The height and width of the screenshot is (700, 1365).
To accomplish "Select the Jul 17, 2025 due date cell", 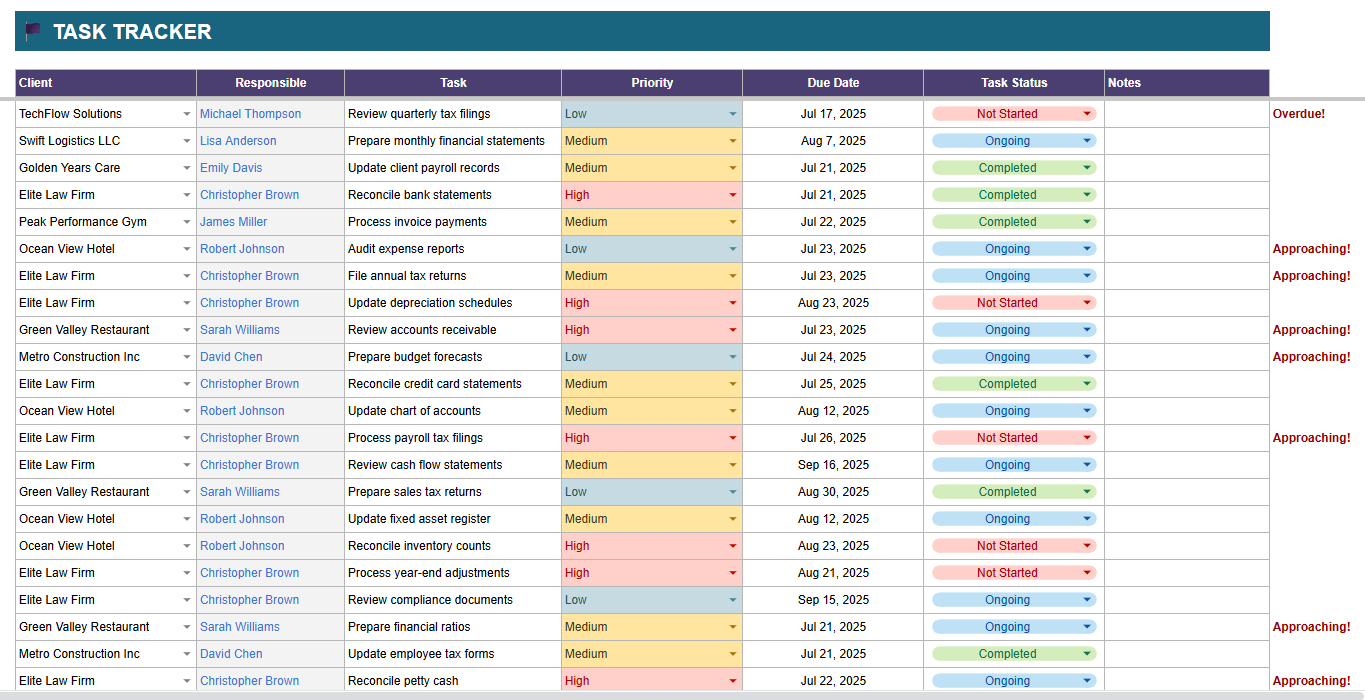I will [x=833, y=113].
